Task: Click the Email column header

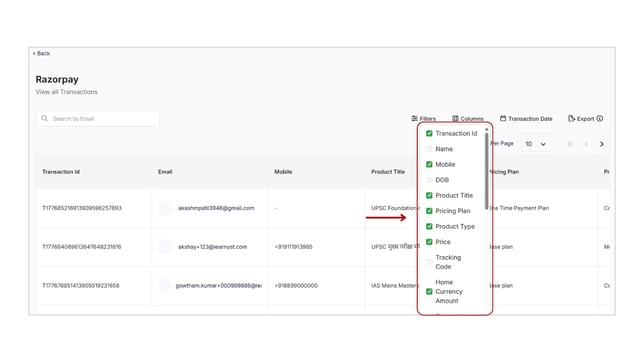Action: click(165, 172)
